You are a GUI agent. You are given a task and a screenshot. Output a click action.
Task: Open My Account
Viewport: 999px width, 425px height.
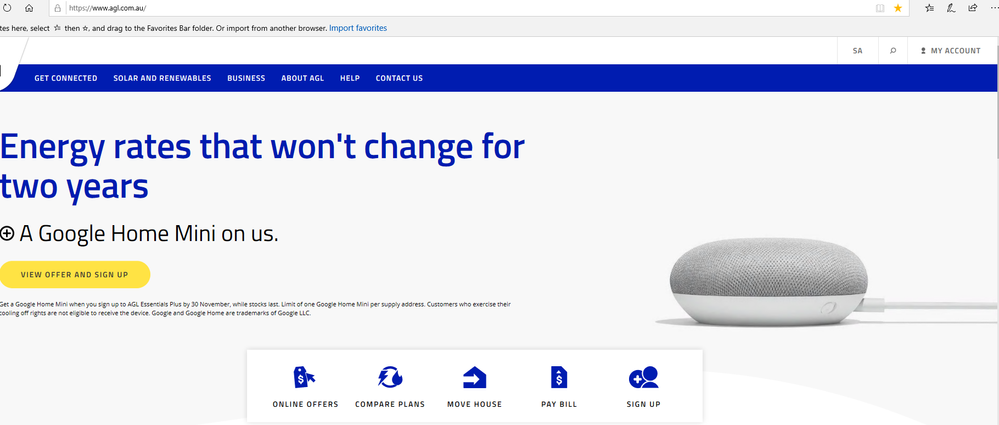point(949,50)
